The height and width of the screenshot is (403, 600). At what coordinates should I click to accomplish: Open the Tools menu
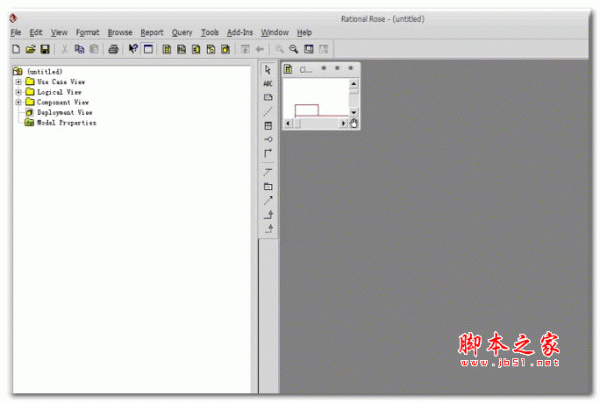click(x=210, y=33)
